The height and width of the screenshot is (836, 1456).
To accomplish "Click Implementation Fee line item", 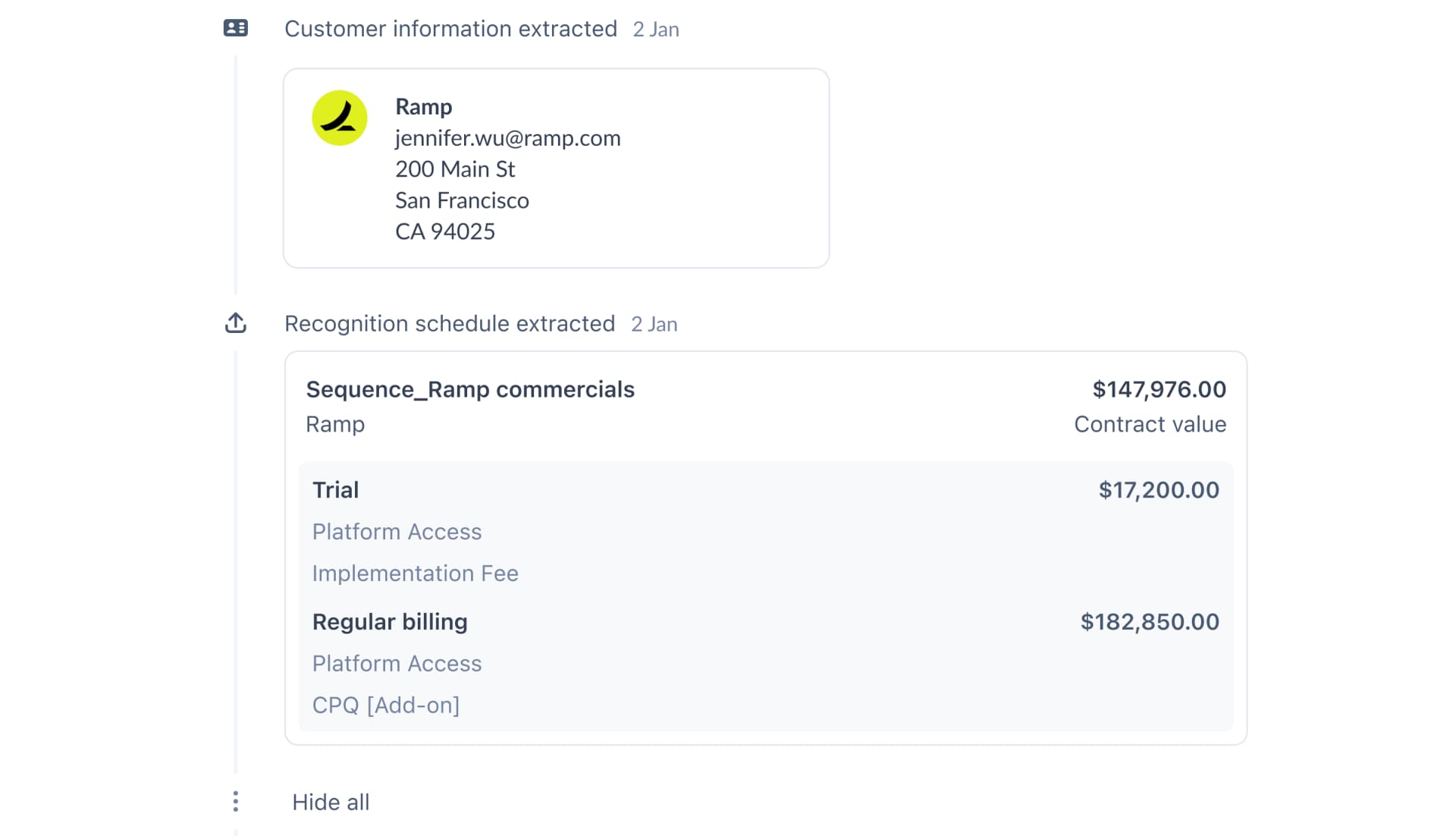I will pos(415,574).
